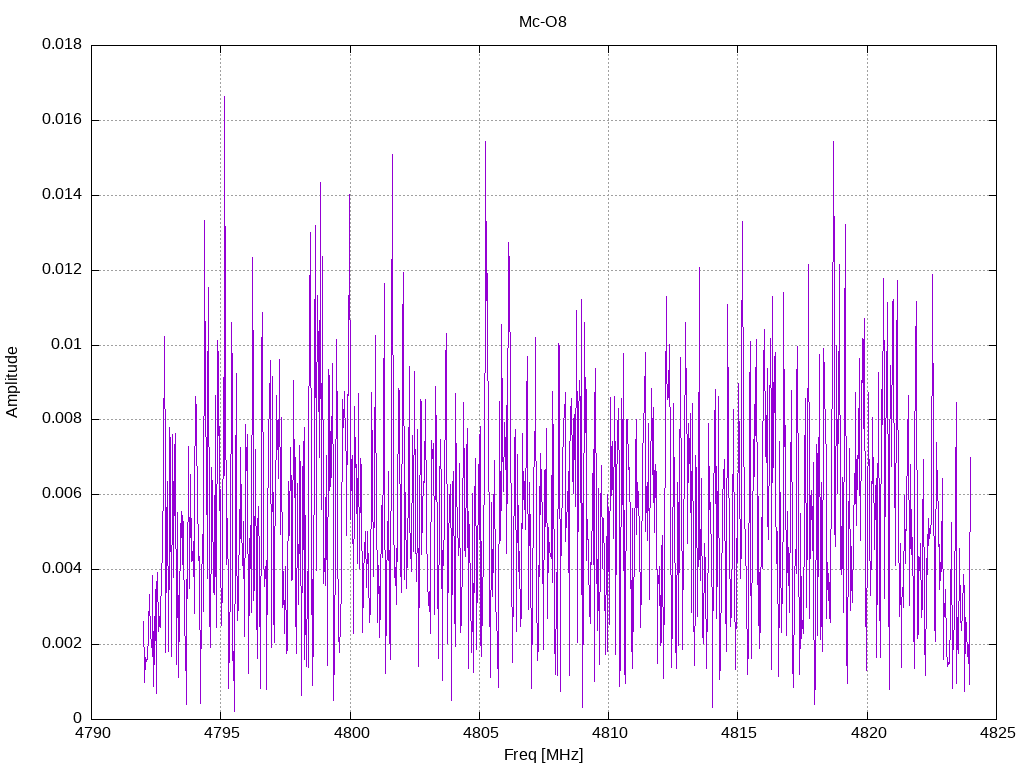Click the x-axis tick label 4805
The image size is (1024, 768).
pyautogui.click(x=480, y=733)
